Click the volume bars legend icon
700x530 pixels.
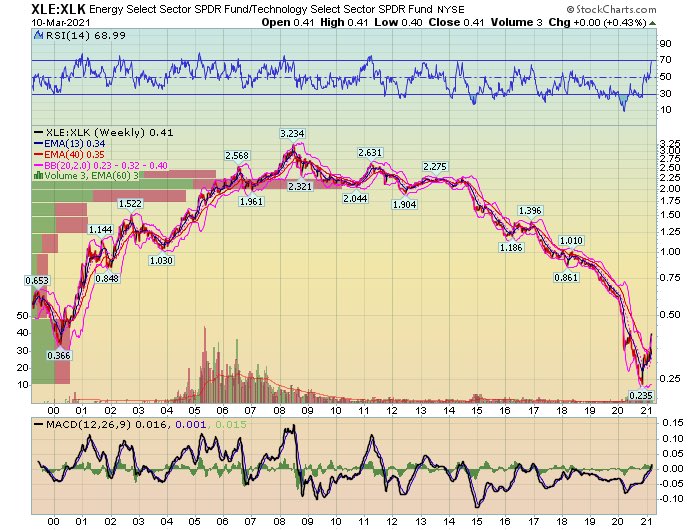click(38, 176)
